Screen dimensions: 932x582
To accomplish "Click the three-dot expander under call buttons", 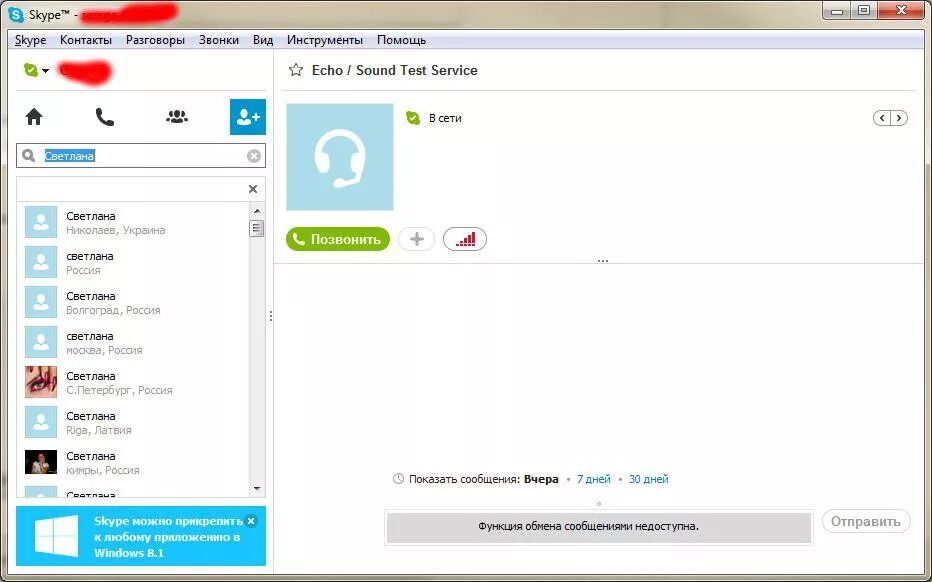I will (x=603, y=260).
